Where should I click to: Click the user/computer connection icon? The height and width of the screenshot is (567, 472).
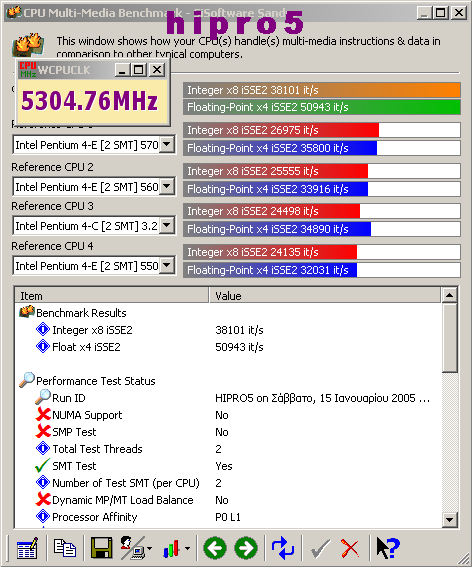pyautogui.click(x=132, y=548)
